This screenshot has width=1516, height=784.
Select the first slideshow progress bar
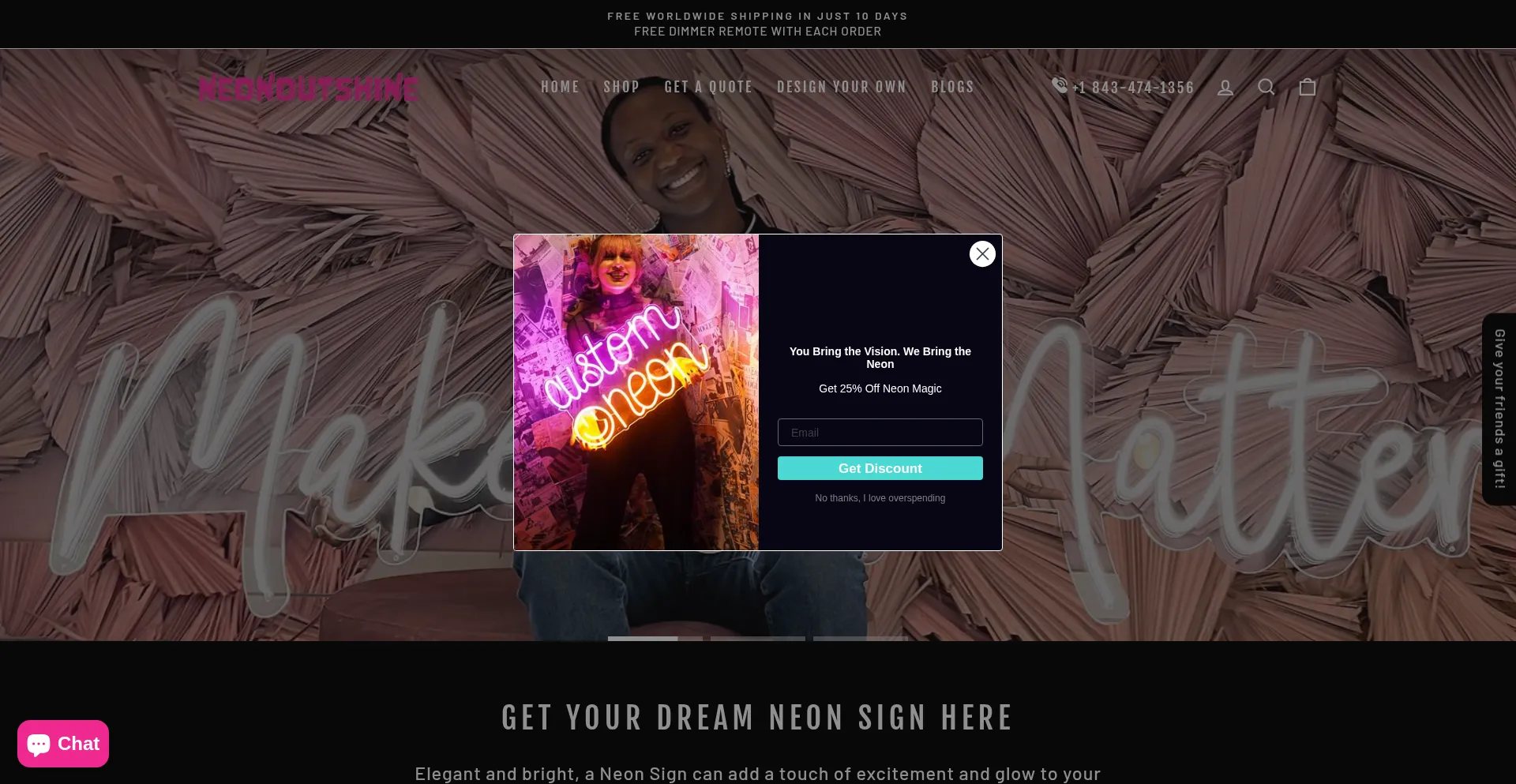(655, 638)
